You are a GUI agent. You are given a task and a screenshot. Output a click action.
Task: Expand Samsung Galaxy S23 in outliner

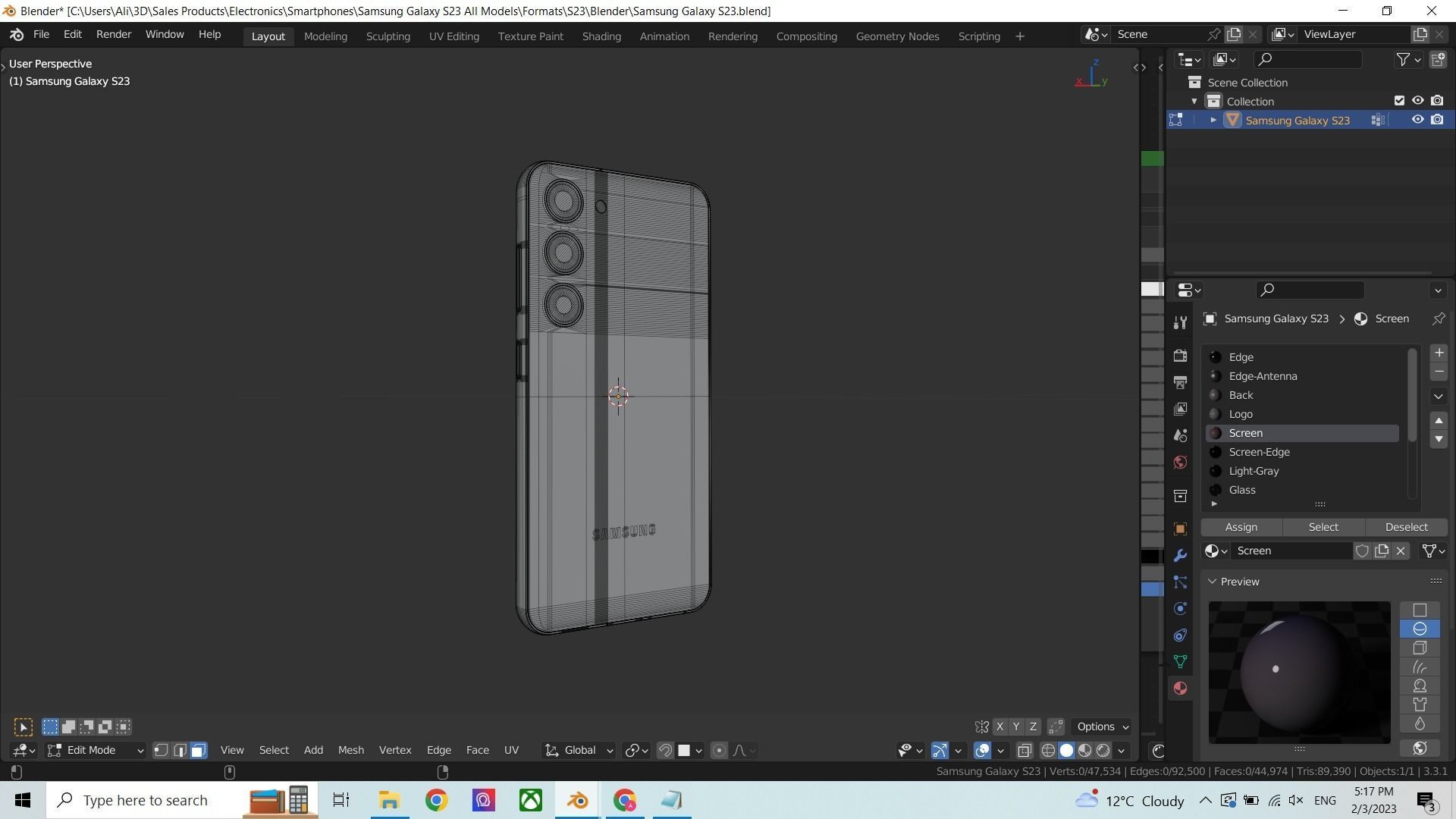coord(1213,120)
